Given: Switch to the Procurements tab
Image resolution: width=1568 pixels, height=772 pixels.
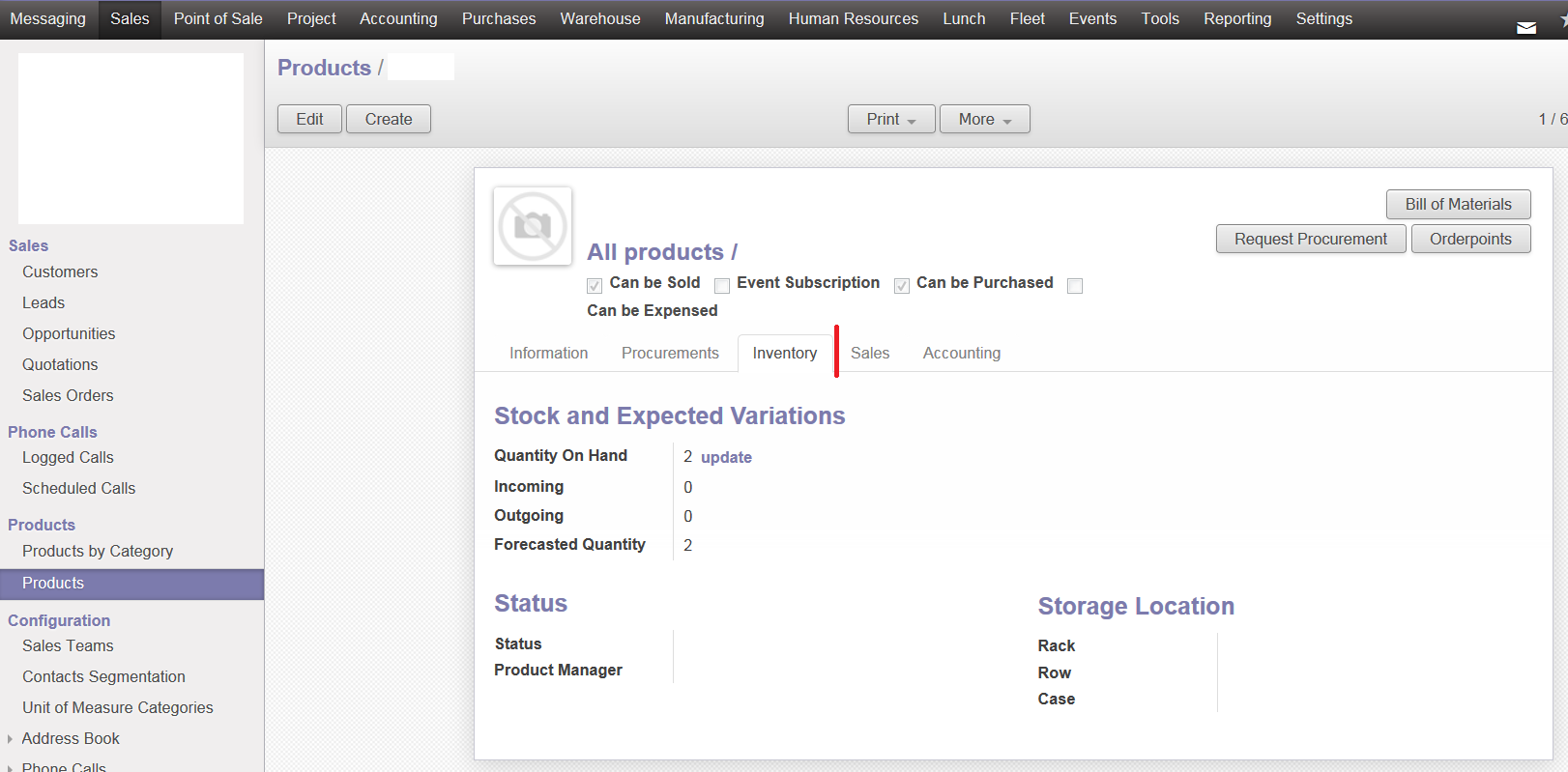Looking at the screenshot, I should pos(670,354).
